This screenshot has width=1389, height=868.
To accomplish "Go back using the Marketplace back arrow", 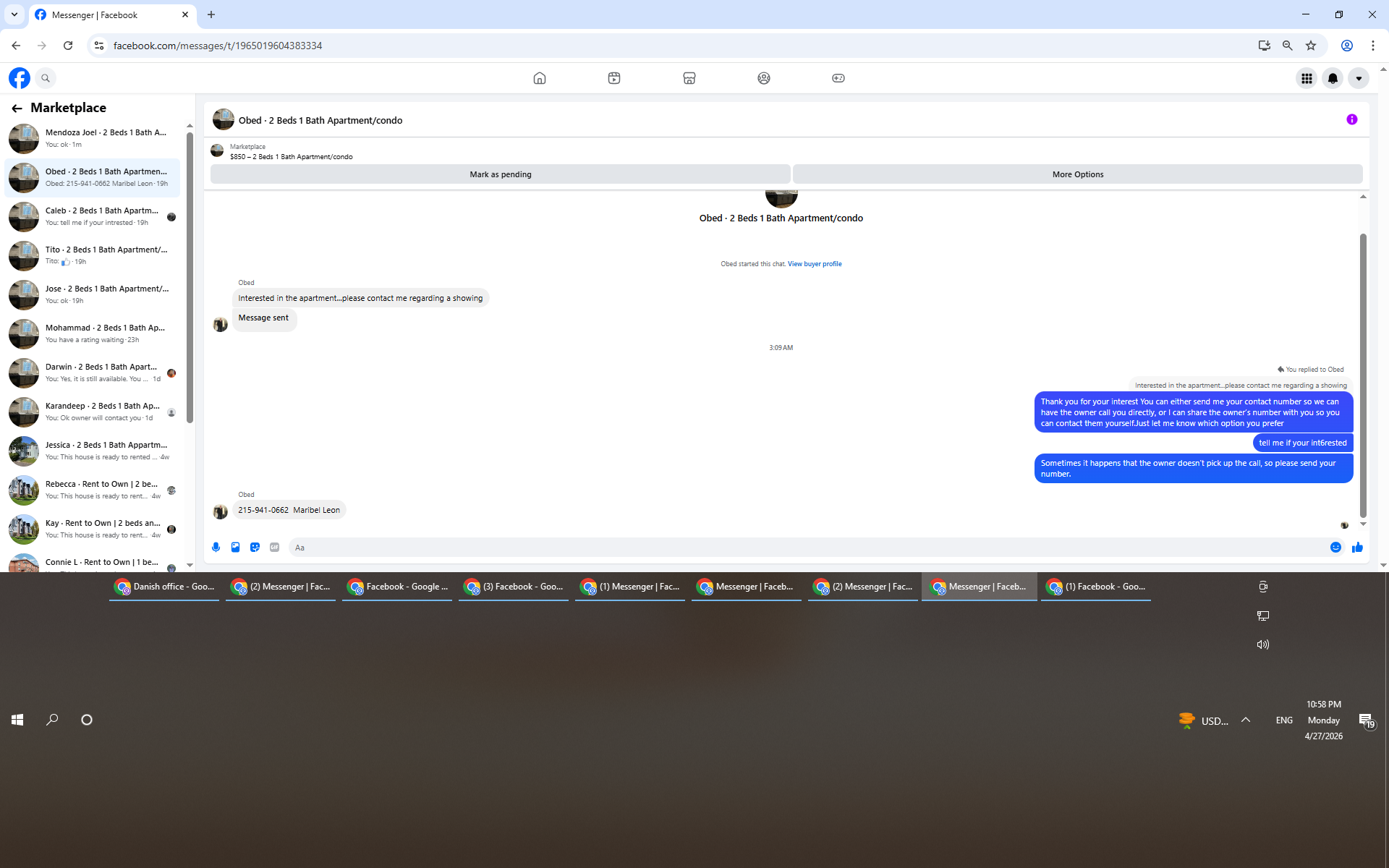I will (17, 108).
